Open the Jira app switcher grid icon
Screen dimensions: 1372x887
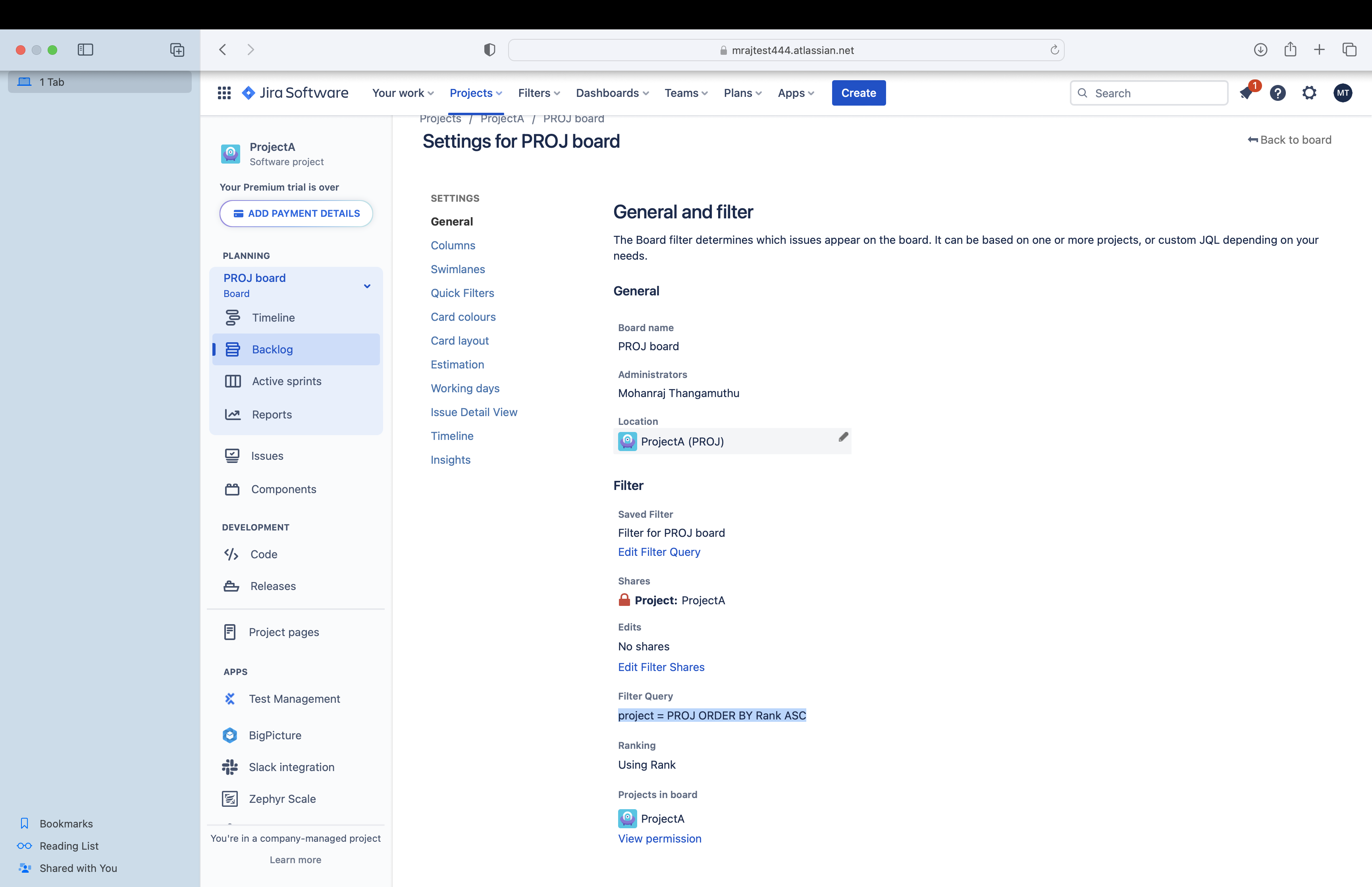[224, 93]
